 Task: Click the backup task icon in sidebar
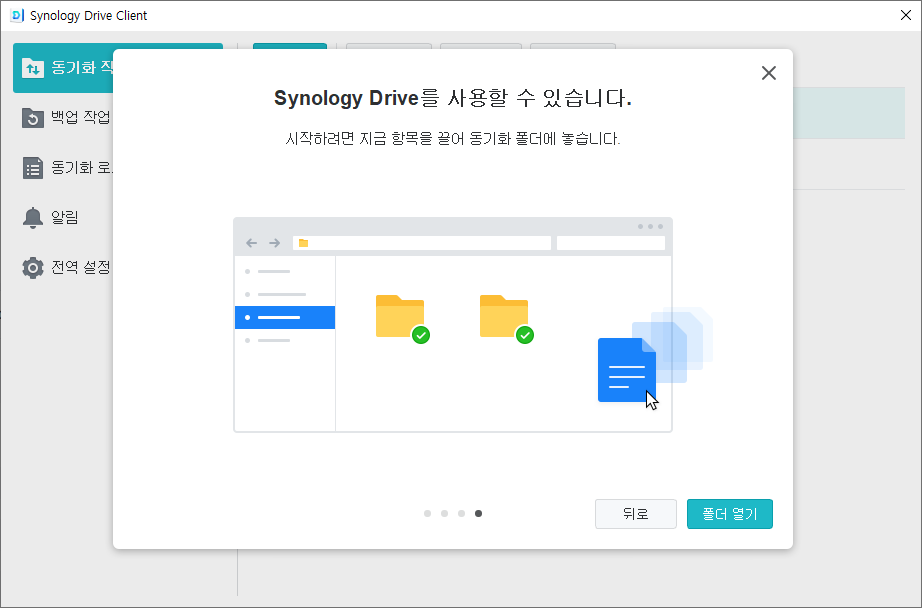pyautogui.click(x=33, y=118)
